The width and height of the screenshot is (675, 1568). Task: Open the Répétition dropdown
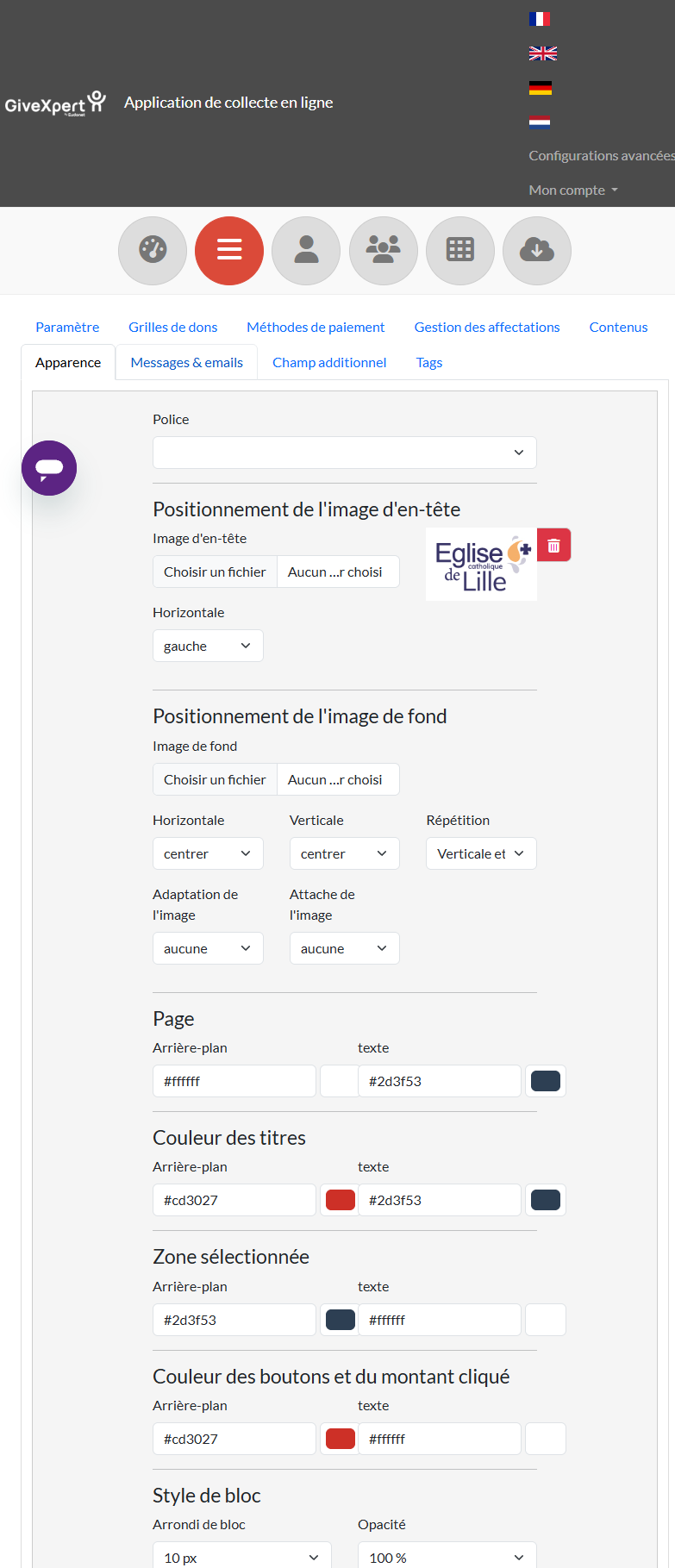pyautogui.click(x=481, y=853)
